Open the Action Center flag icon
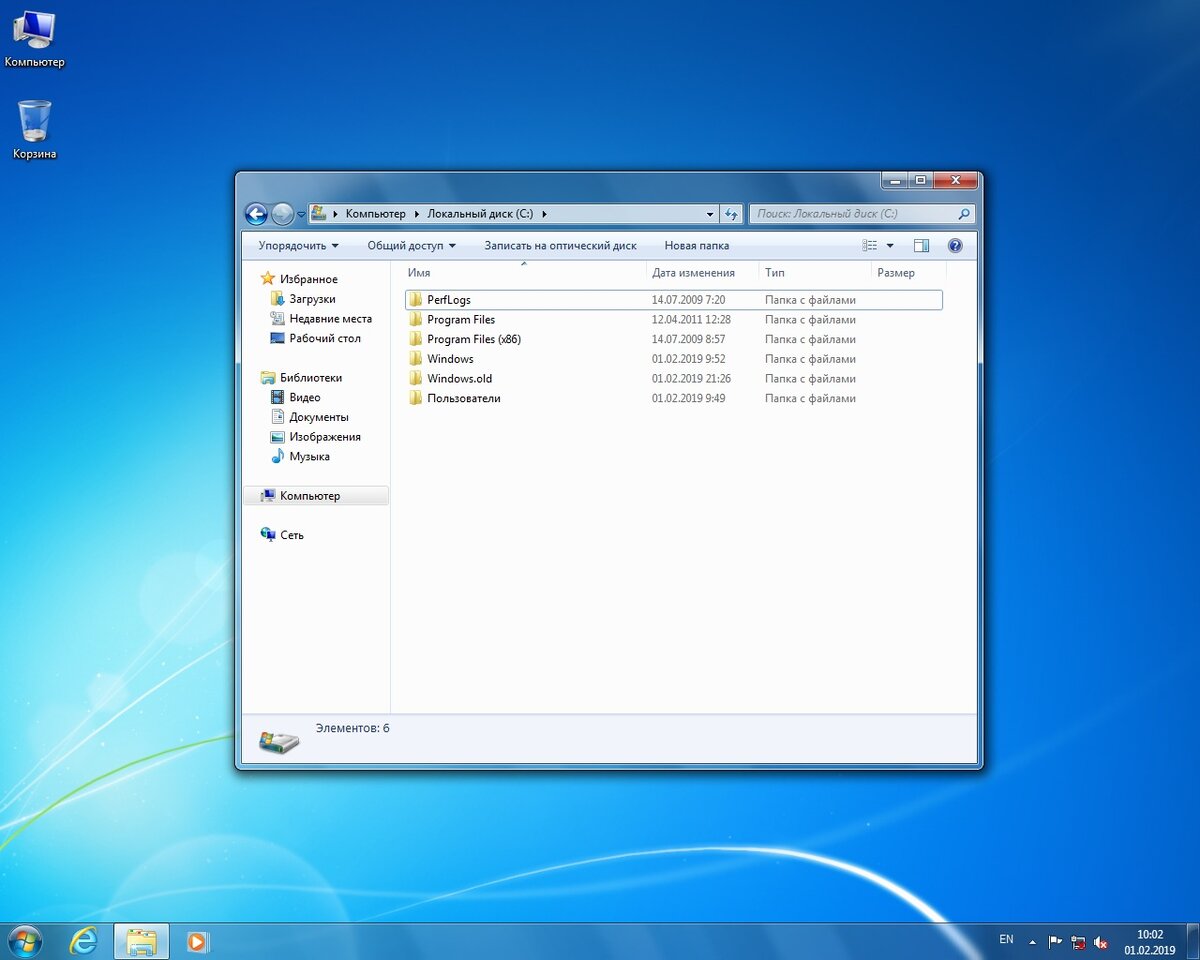1200x960 pixels. tap(1055, 942)
